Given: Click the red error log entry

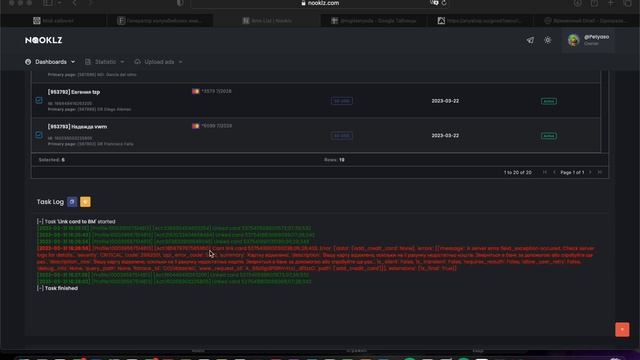Looking at the screenshot, I should (x=315, y=258).
